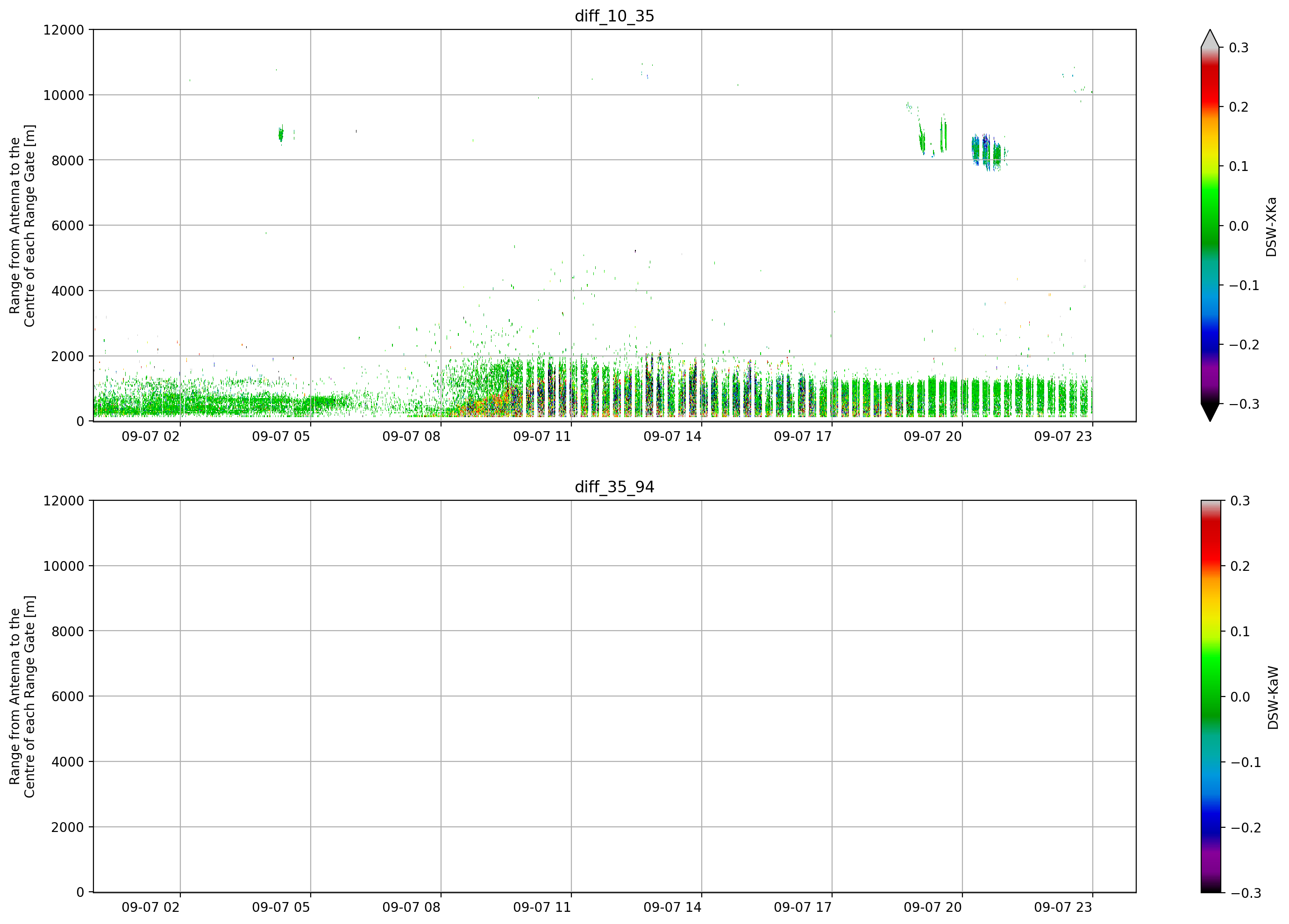Click the DSW-KaW colorbar gradient
Viewport: 1289px width, 924px height.
(1210, 696)
